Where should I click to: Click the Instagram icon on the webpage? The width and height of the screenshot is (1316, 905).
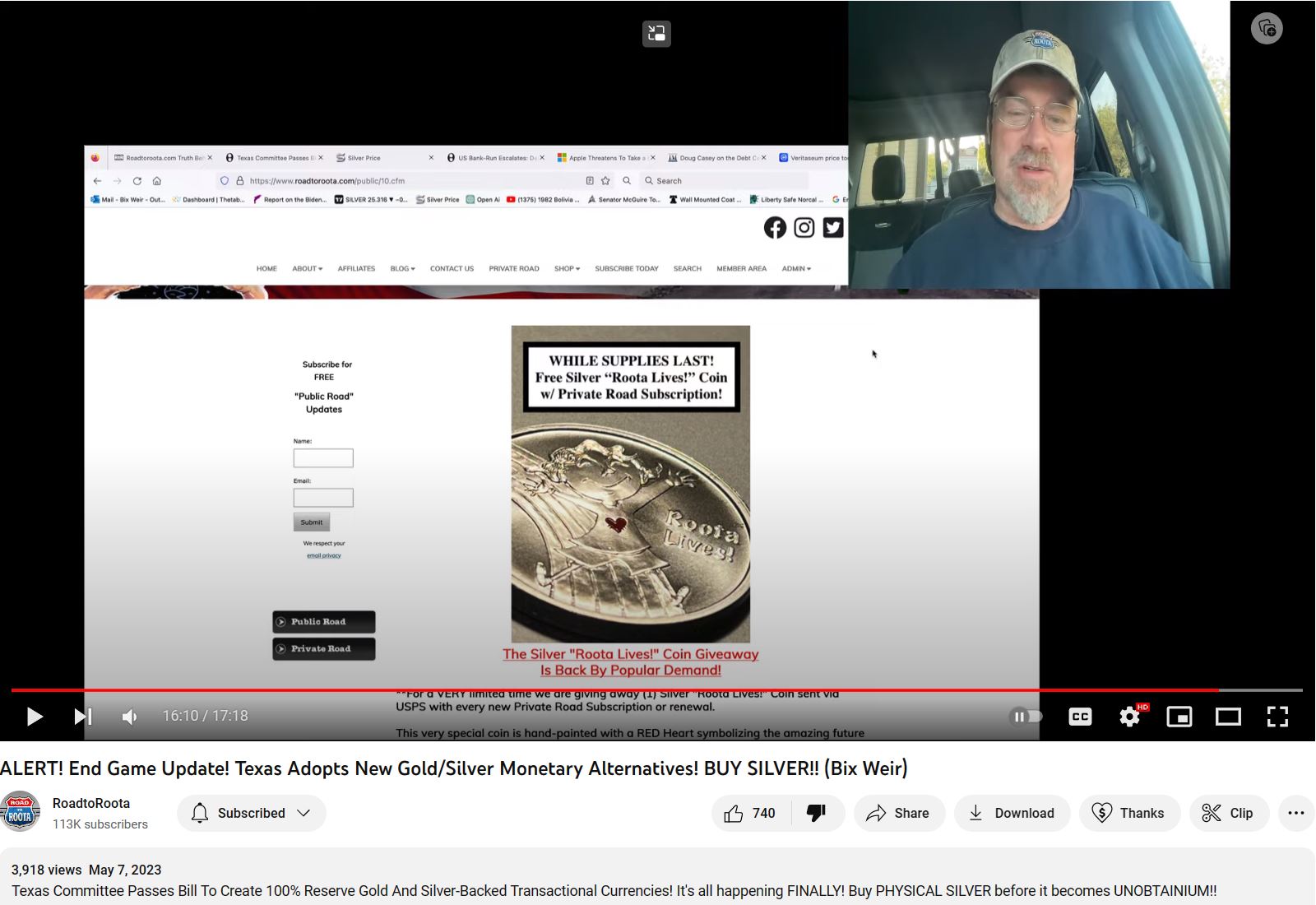pyautogui.click(x=804, y=228)
